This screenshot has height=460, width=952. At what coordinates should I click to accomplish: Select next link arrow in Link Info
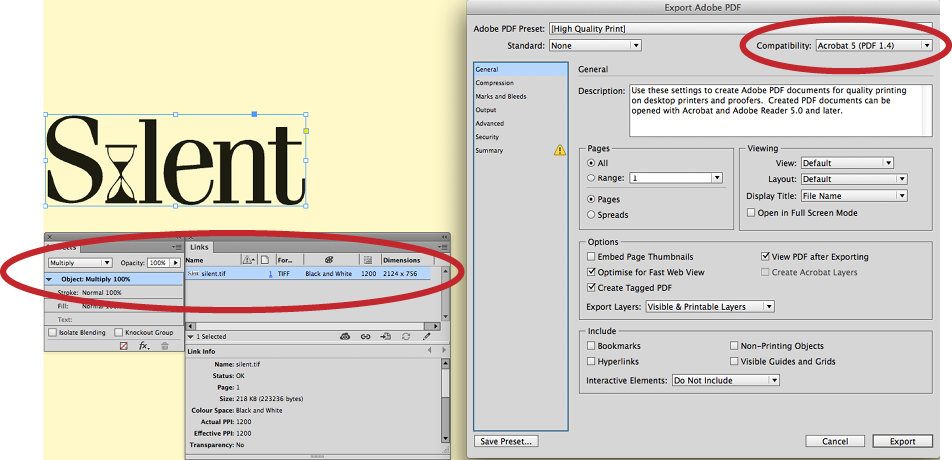pyautogui.click(x=444, y=351)
